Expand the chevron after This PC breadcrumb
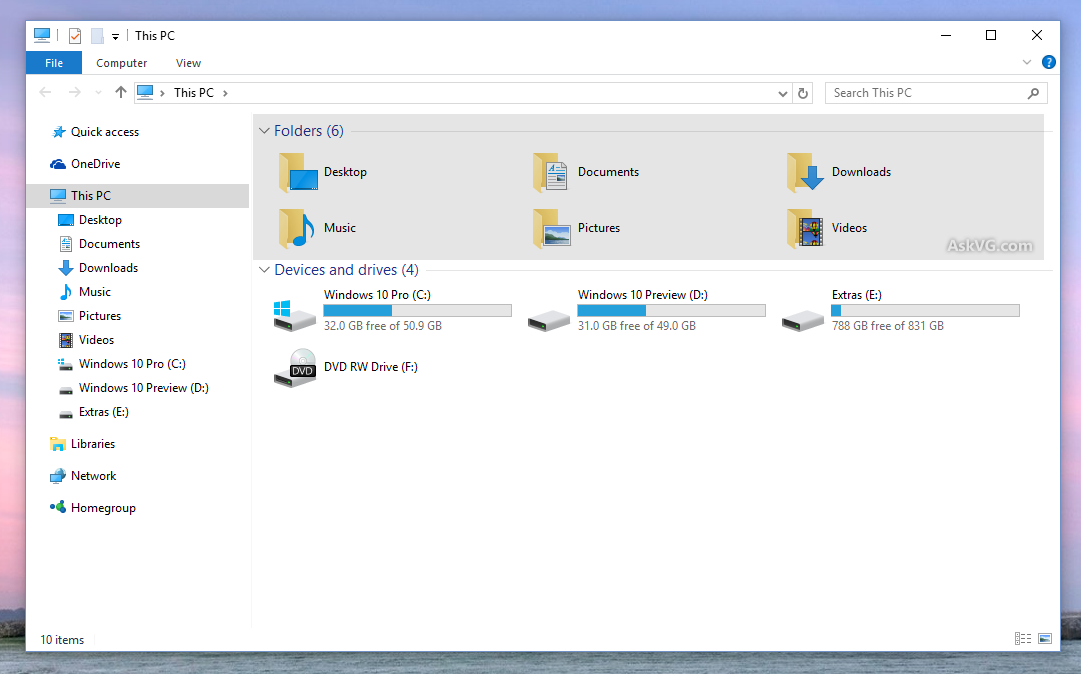This screenshot has height=674, width=1081. click(225, 93)
